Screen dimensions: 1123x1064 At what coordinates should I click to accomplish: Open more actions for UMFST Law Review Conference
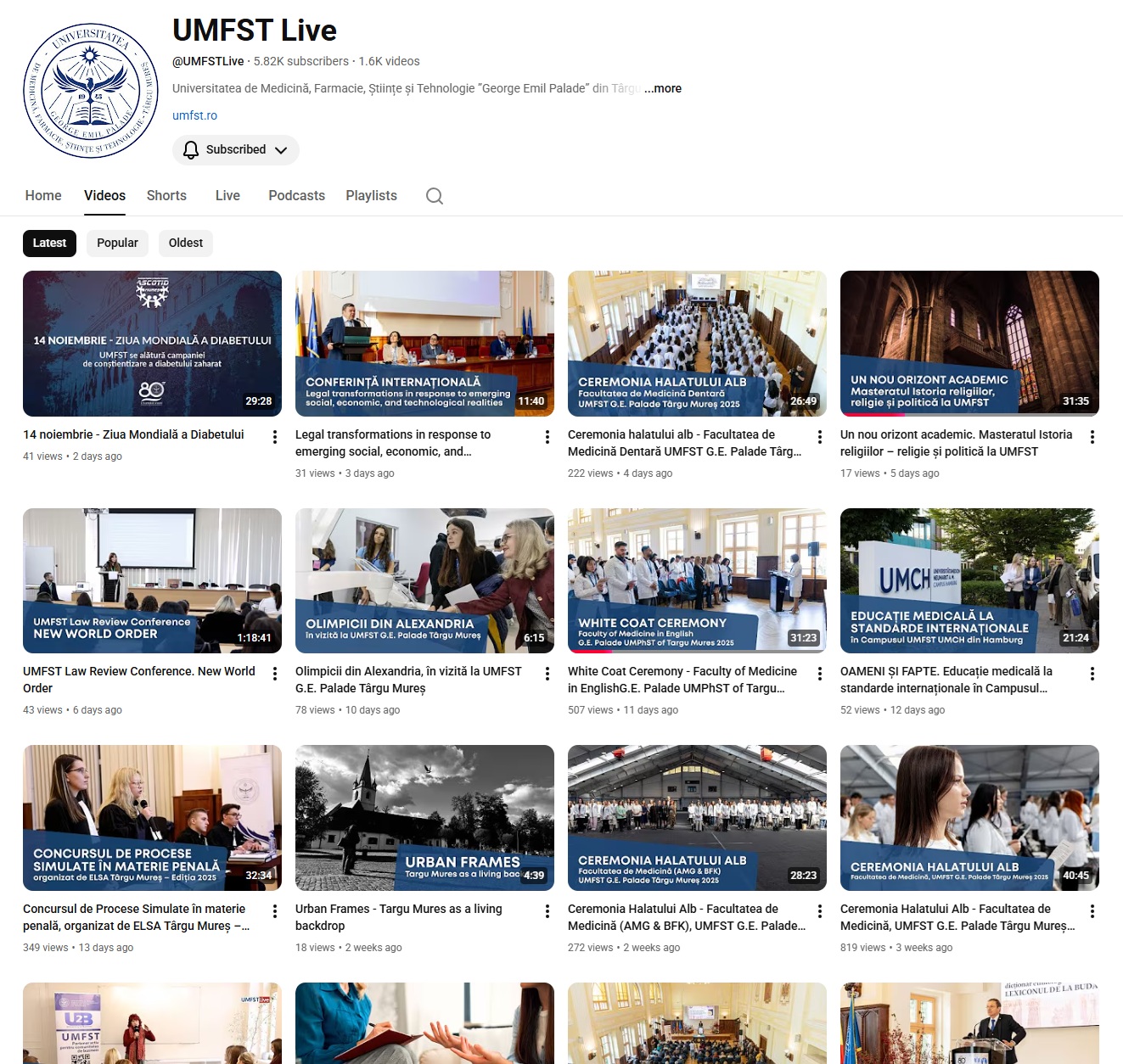[x=274, y=674]
